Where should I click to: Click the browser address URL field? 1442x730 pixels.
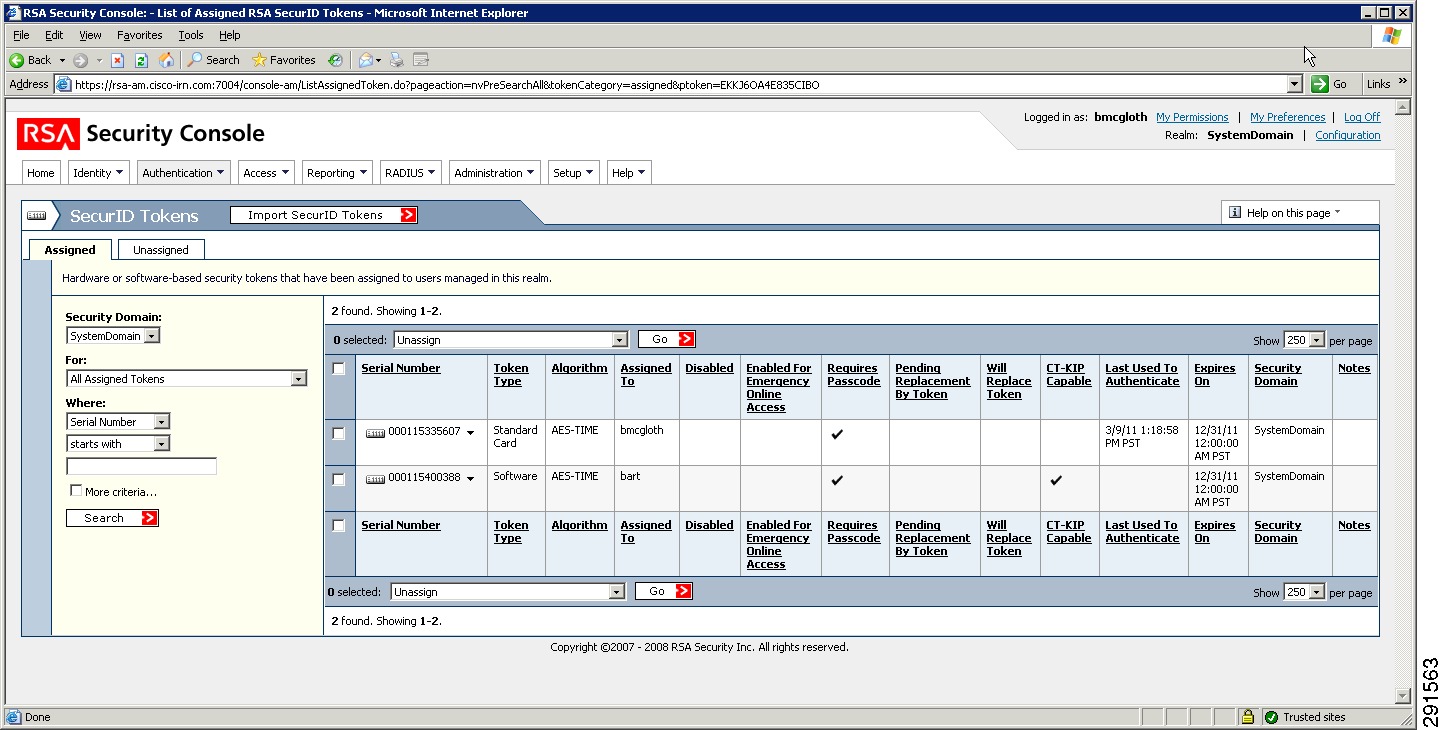point(671,85)
